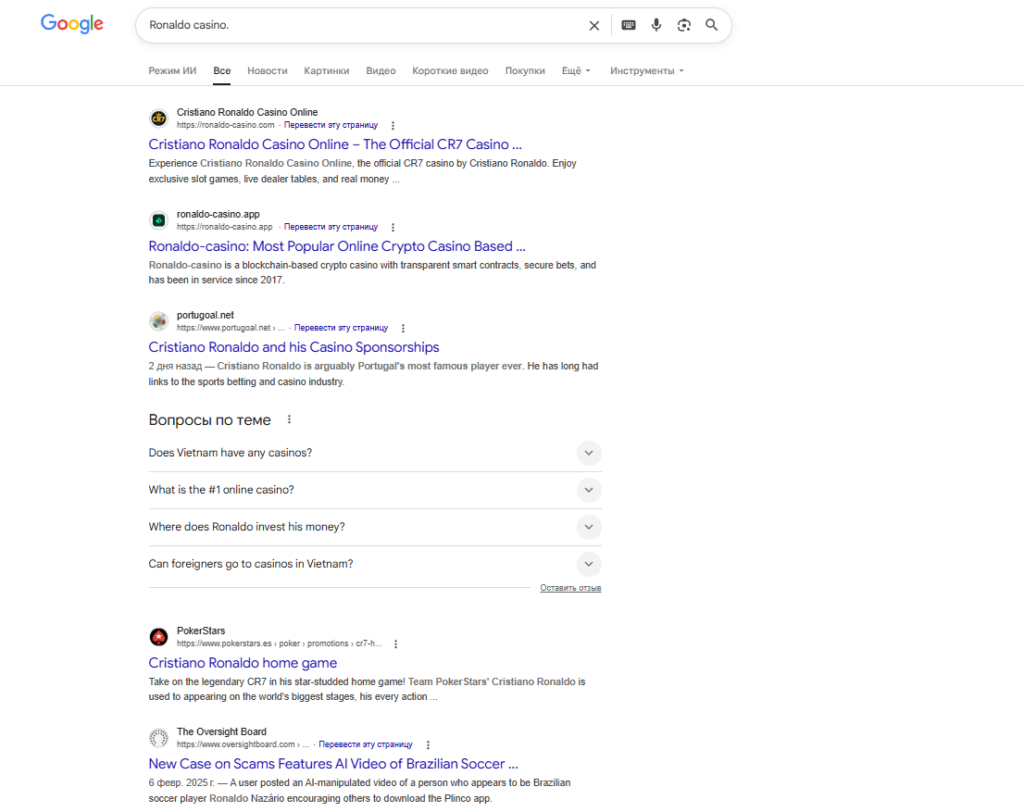Switch to Видео tab
This screenshot has width=1024, height=812.
point(381,71)
